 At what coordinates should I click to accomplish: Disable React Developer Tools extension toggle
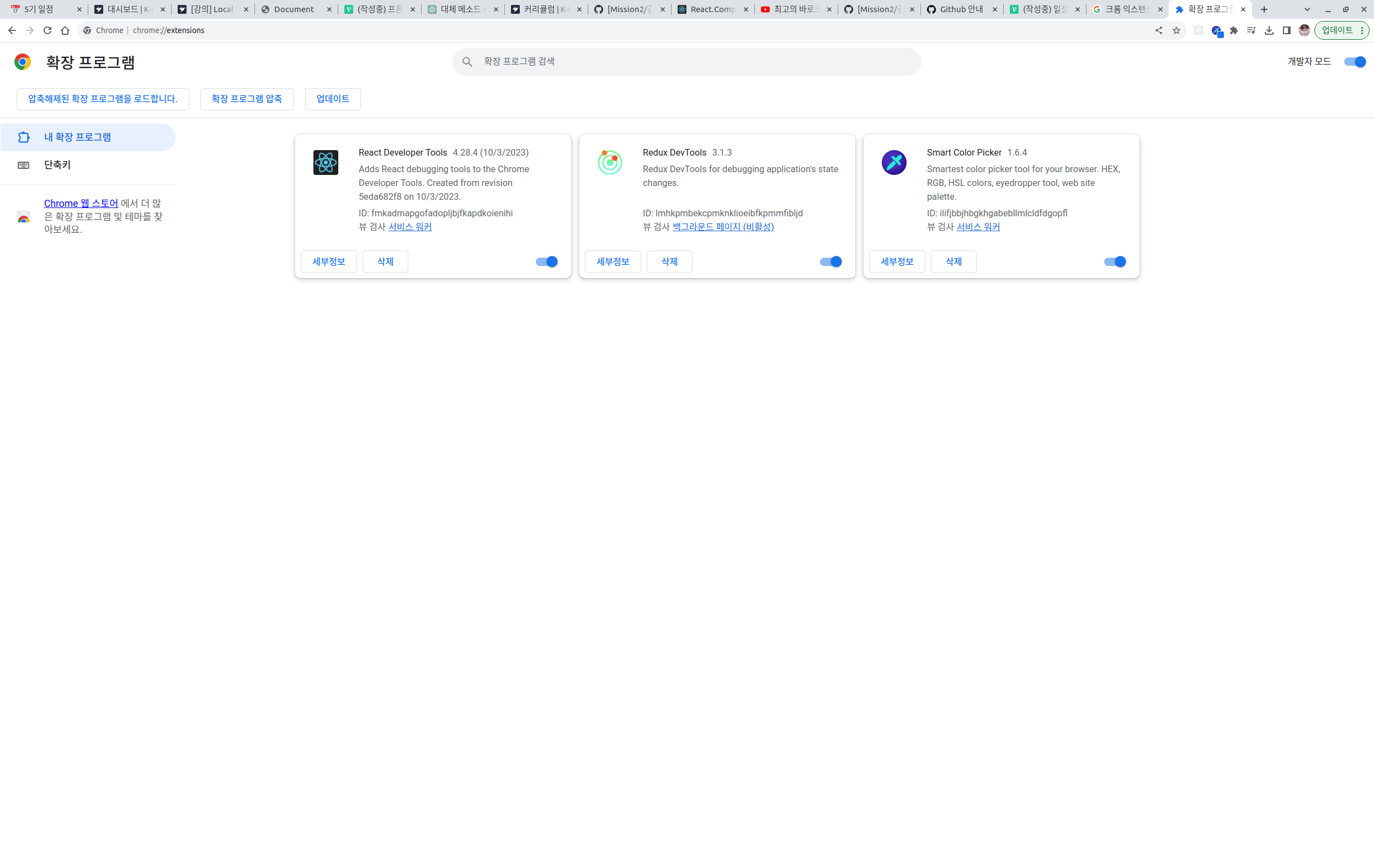pyautogui.click(x=547, y=262)
